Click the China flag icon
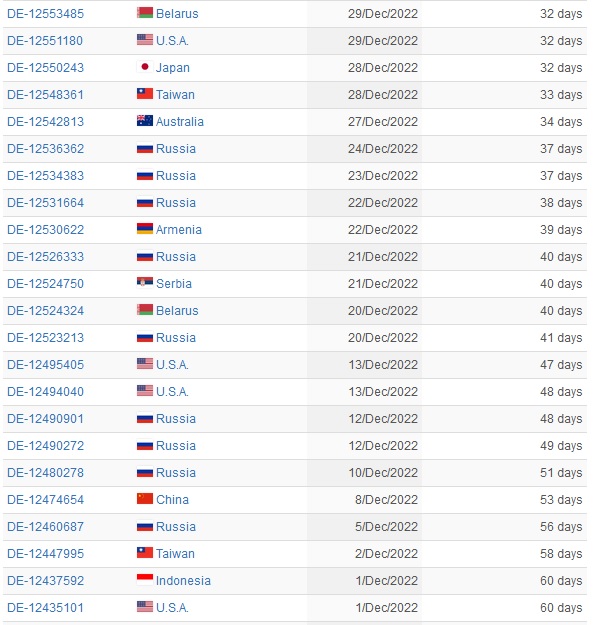Viewport: 597px width, 625px height. pyautogui.click(x=145, y=499)
